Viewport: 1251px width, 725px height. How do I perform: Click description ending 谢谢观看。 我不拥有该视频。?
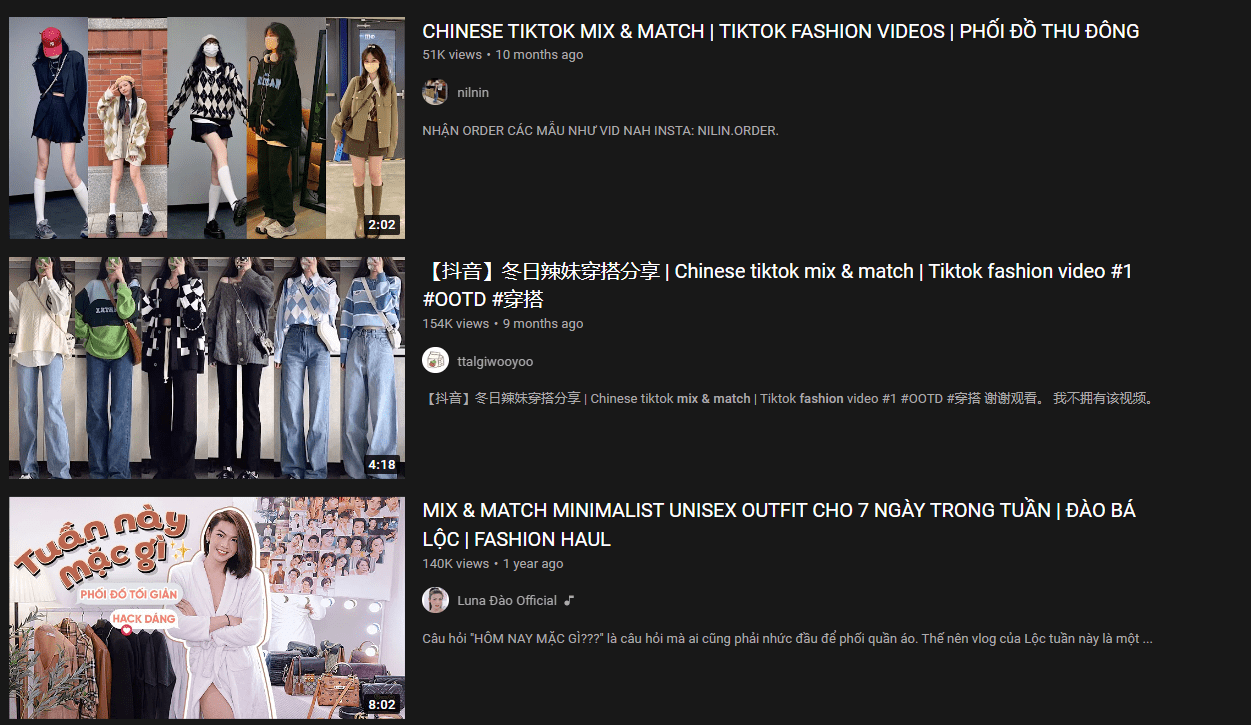(x=790, y=398)
